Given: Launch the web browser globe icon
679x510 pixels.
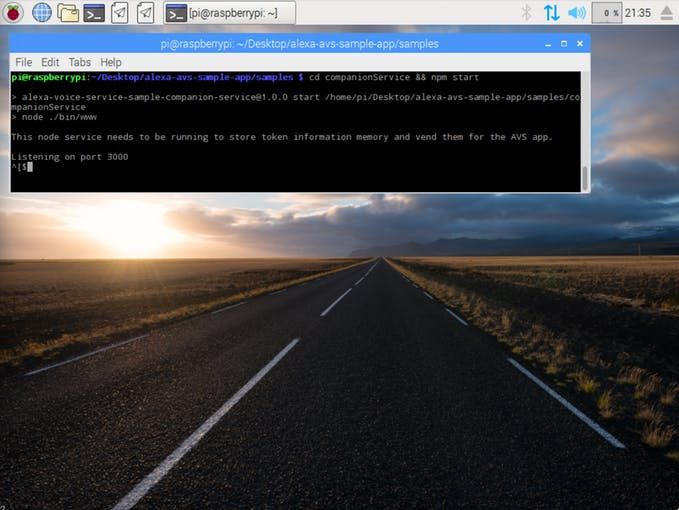Looking at the screenshot, I should coord(42,13).
